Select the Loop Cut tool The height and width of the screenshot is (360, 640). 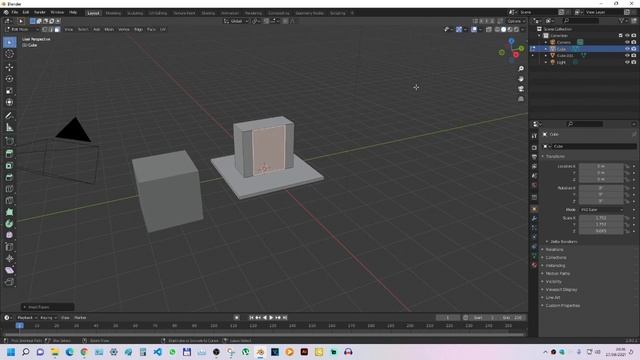tap(9, 189)
